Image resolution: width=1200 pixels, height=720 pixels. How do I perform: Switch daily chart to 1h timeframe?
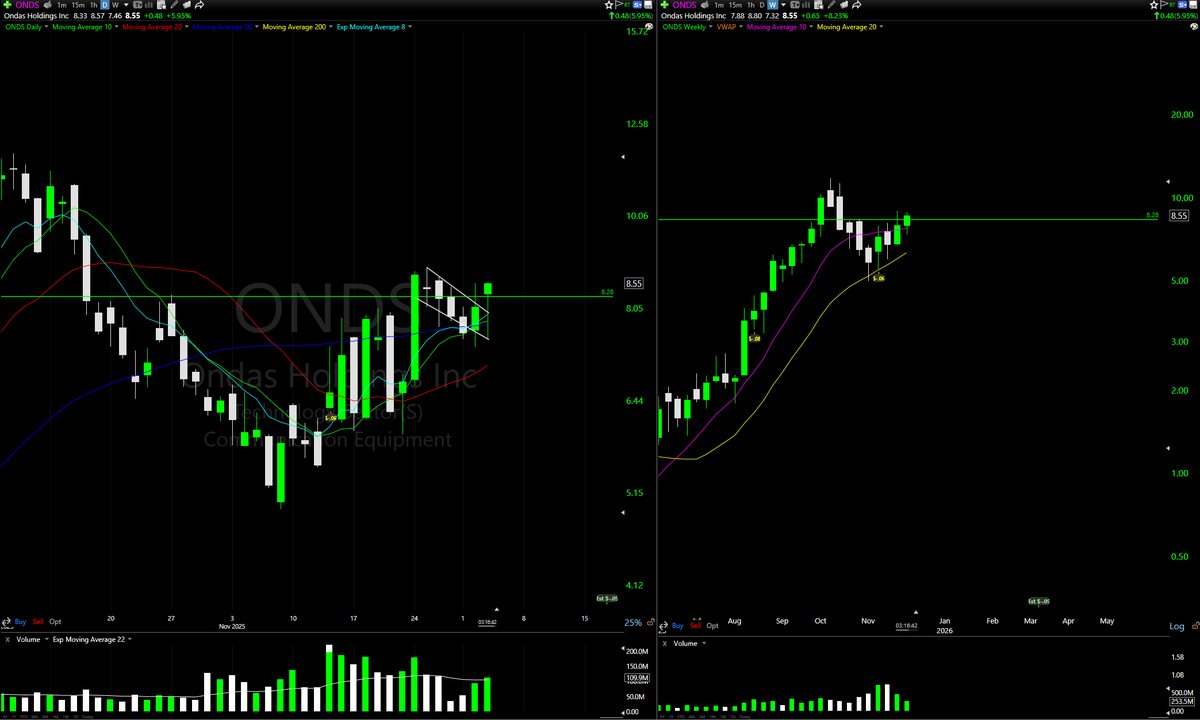[93, 5]
